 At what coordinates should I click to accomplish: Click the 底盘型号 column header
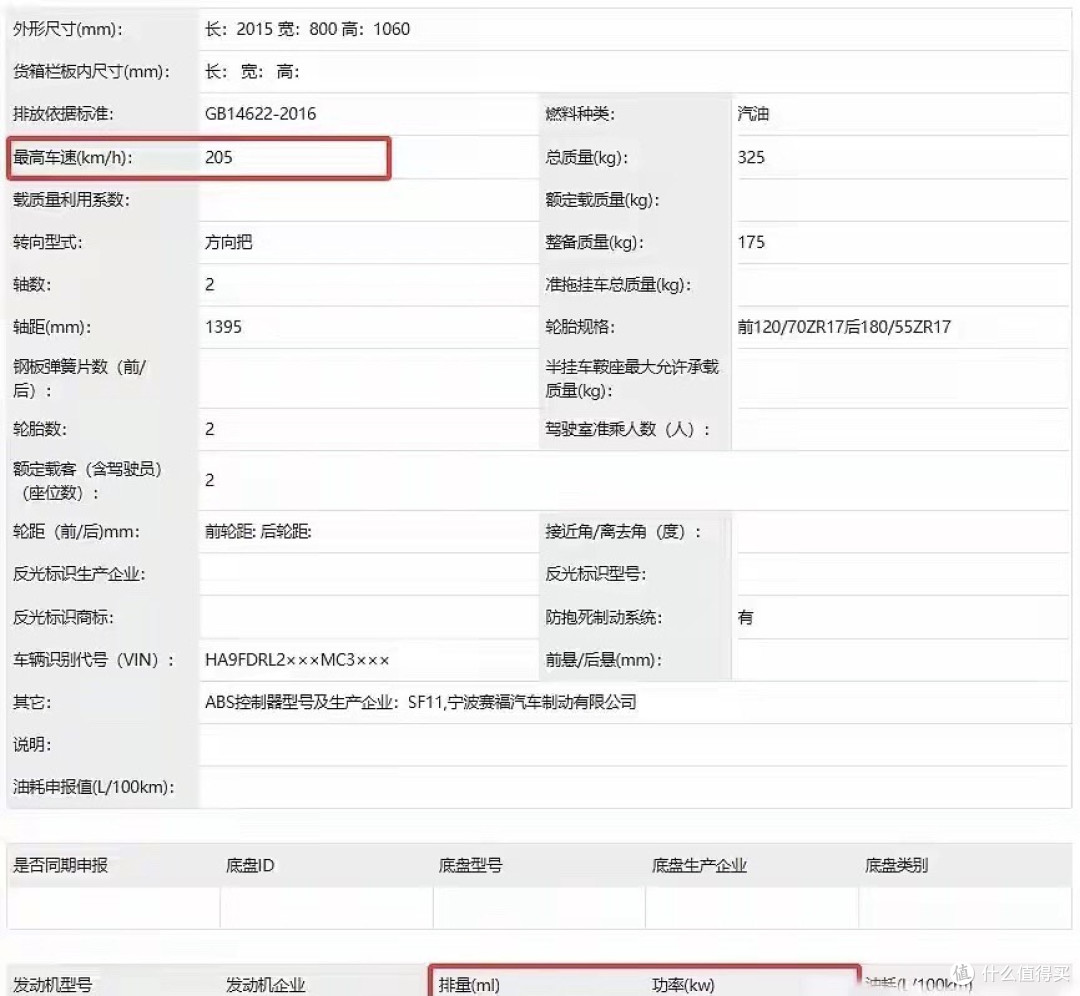[470, 865]
